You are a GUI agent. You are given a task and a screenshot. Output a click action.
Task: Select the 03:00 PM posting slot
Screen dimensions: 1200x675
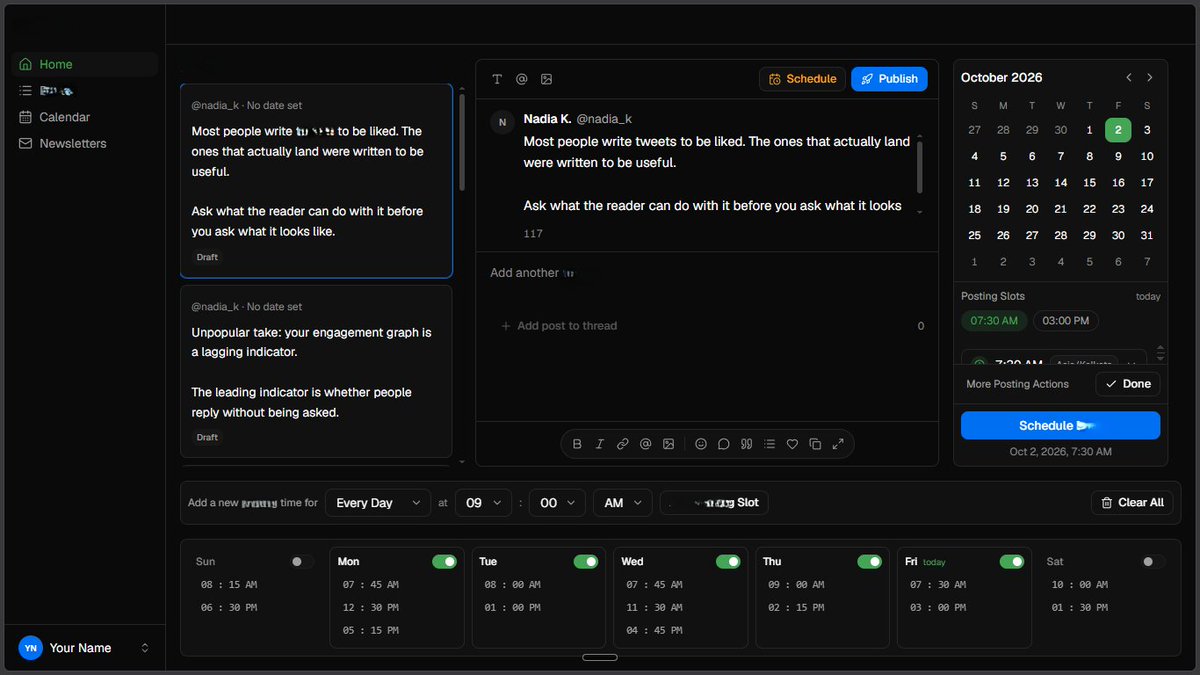1065,321
